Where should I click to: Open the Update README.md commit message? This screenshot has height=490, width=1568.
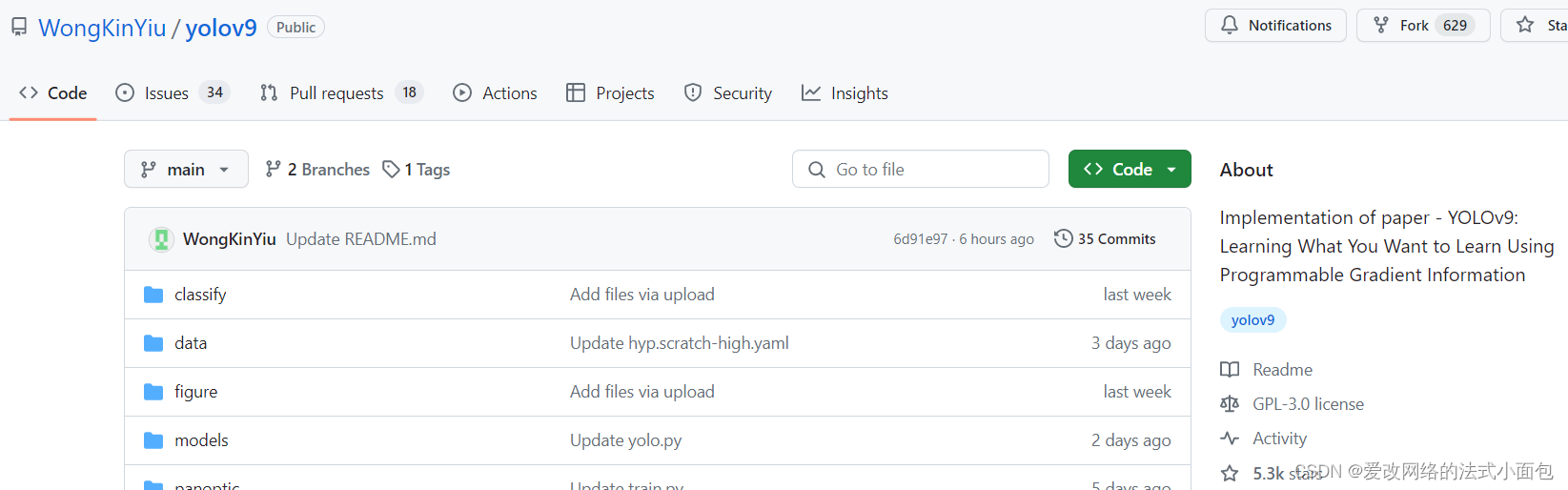361,239
